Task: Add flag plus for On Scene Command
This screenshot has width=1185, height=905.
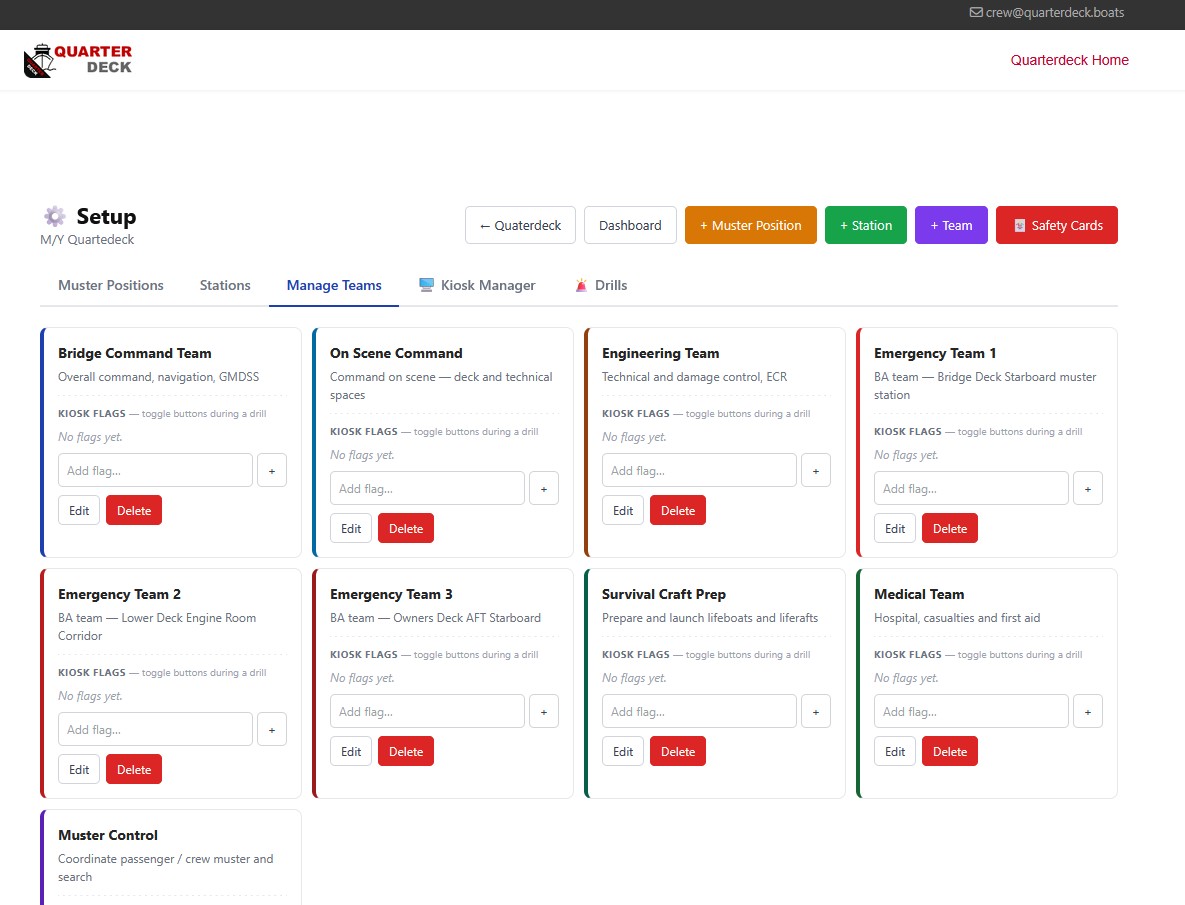Action: click(544, 489)
